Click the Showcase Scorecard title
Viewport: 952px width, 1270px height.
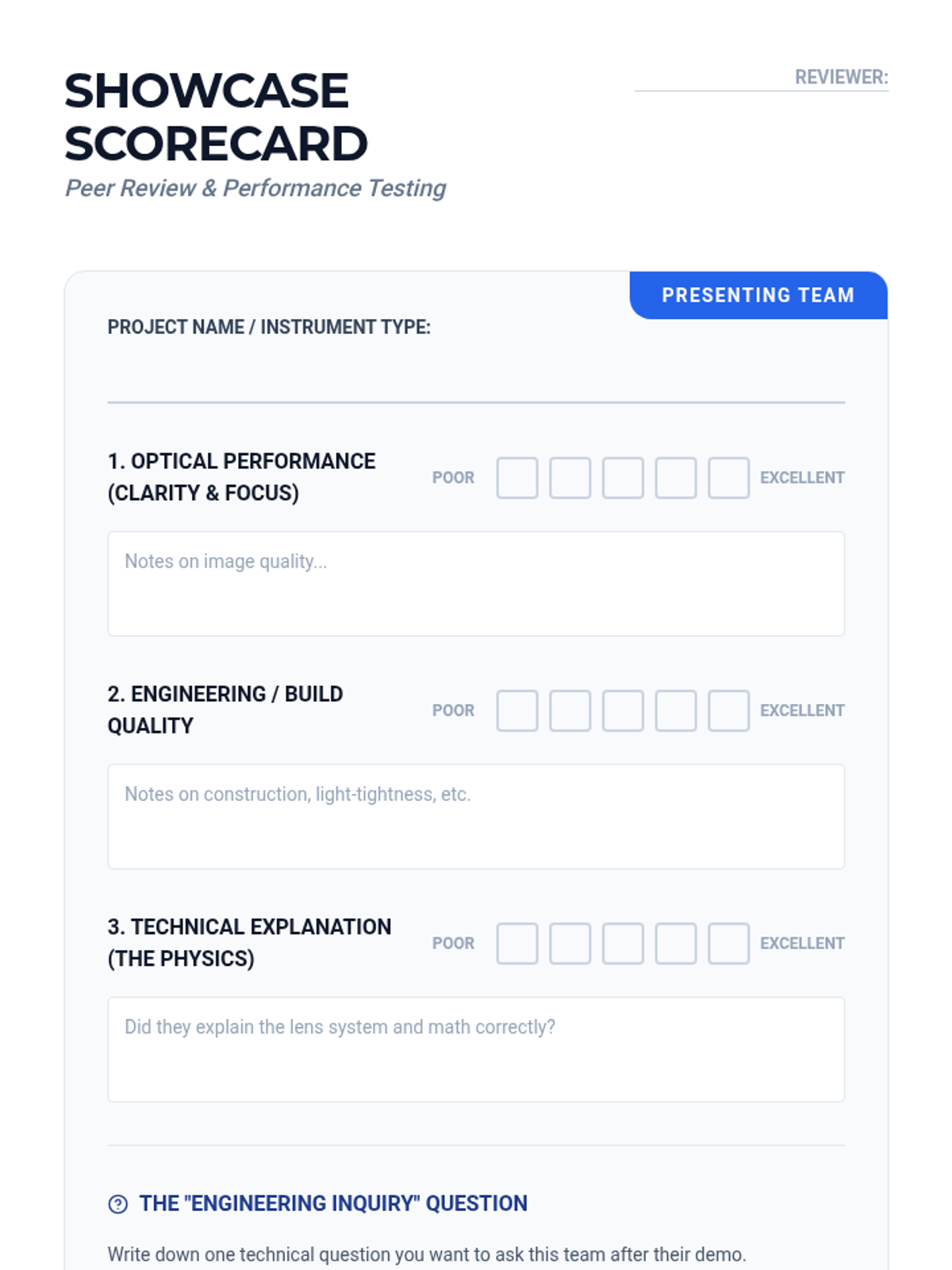(x=216, y=117)
